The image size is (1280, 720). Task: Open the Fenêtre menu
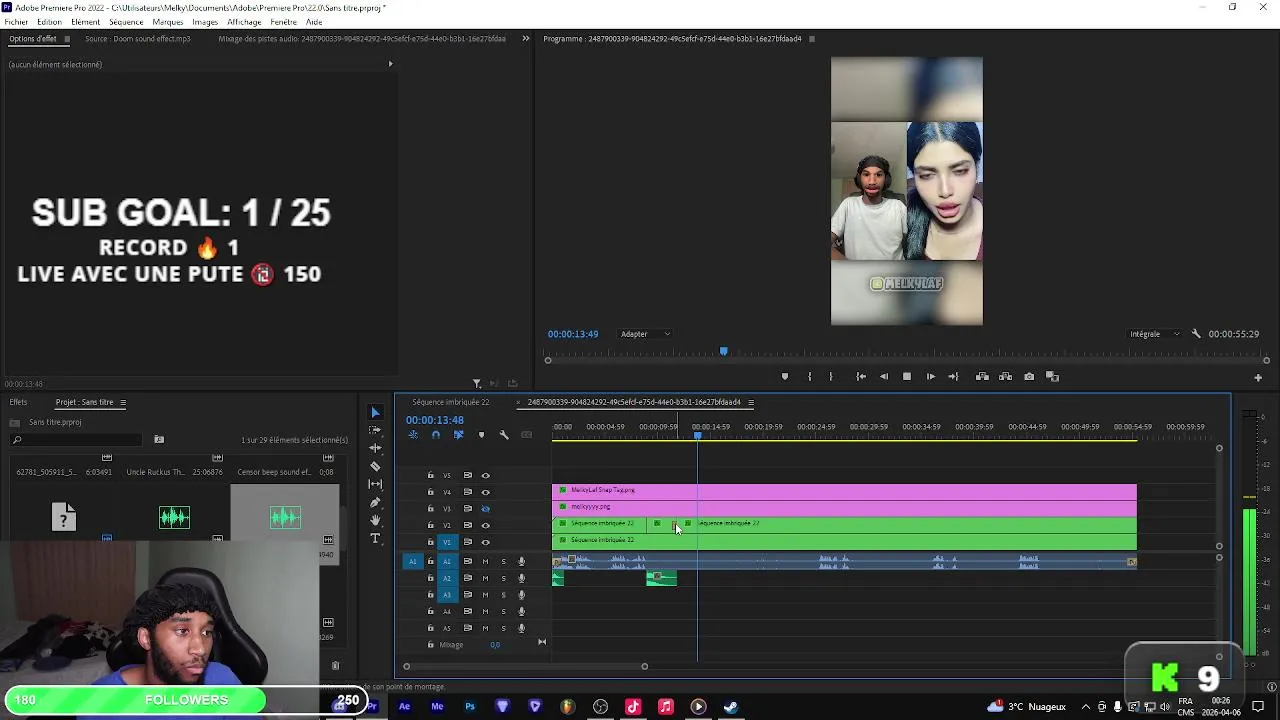(284, 22)
